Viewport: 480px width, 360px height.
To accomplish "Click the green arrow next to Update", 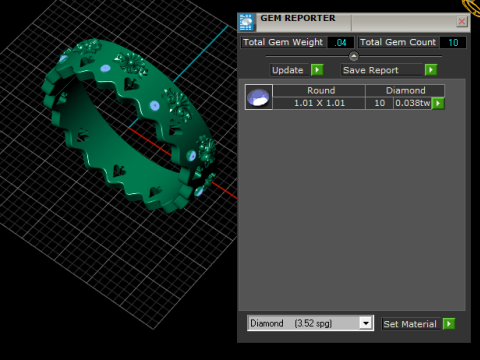I will (x=317, y=70).
